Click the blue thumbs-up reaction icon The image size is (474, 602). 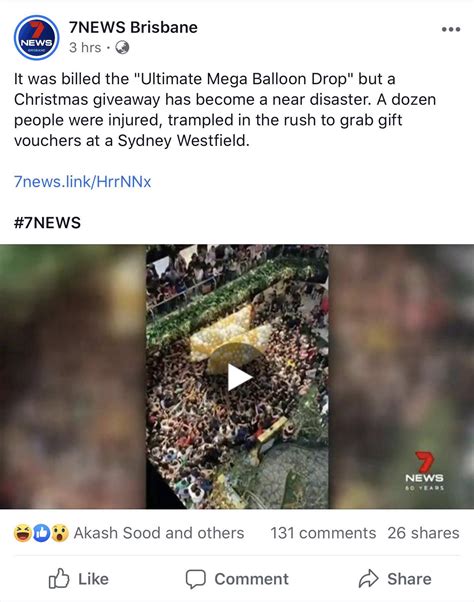[41, 533]
